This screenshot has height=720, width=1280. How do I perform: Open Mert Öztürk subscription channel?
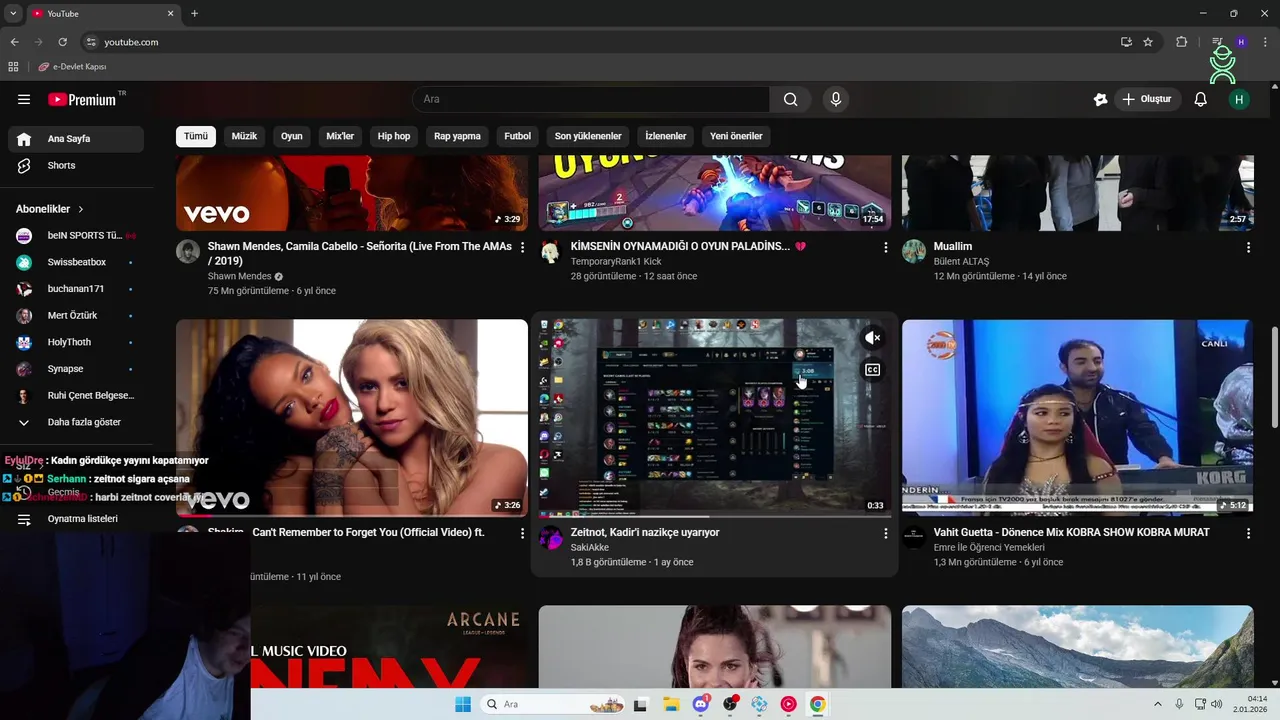(x=76, y=316)
